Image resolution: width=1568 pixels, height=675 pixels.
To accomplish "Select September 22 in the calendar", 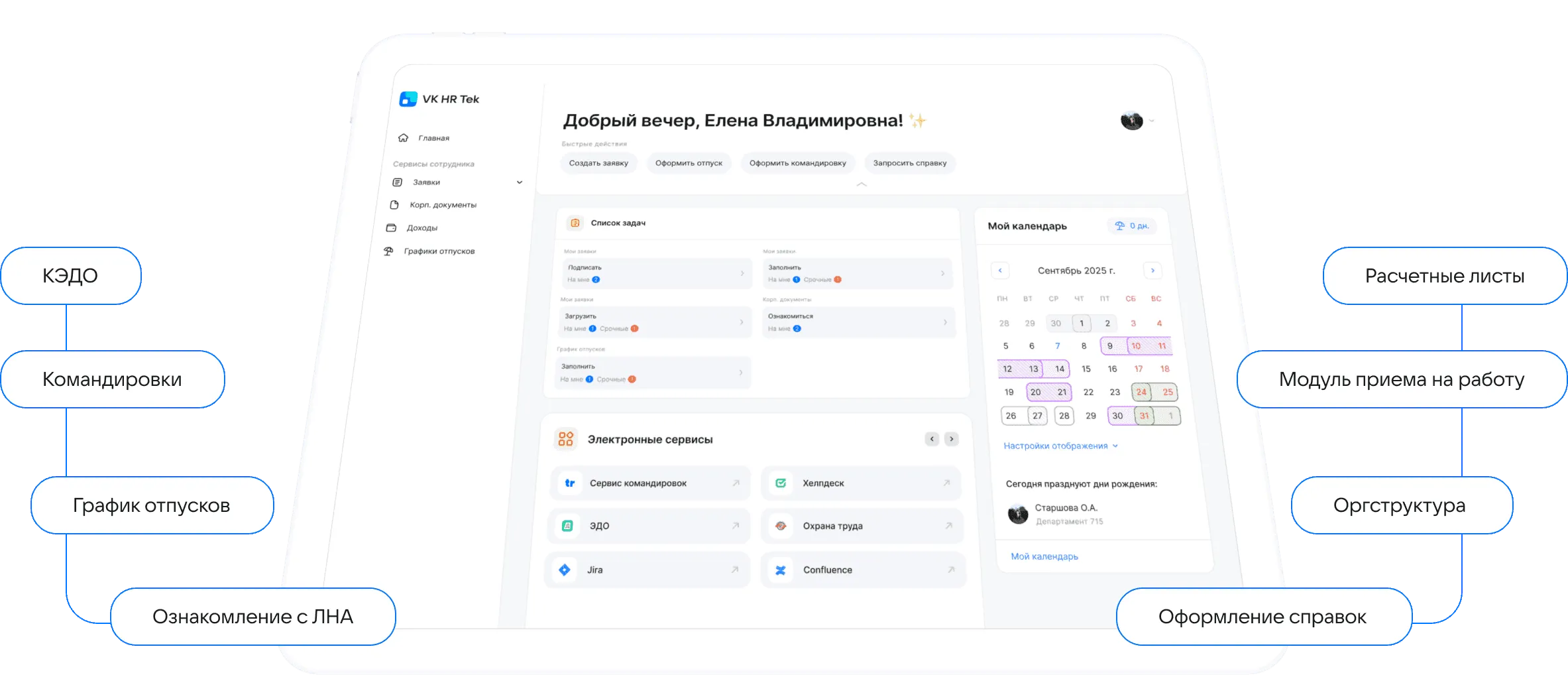I will point(1088,393).
